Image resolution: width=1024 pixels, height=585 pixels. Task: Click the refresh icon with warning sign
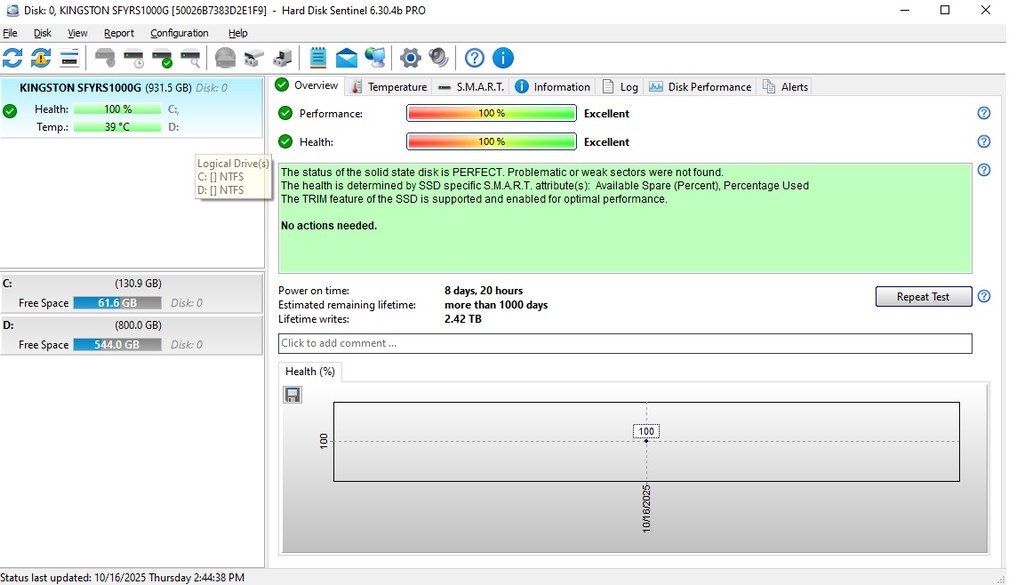(x=40, y=58)
